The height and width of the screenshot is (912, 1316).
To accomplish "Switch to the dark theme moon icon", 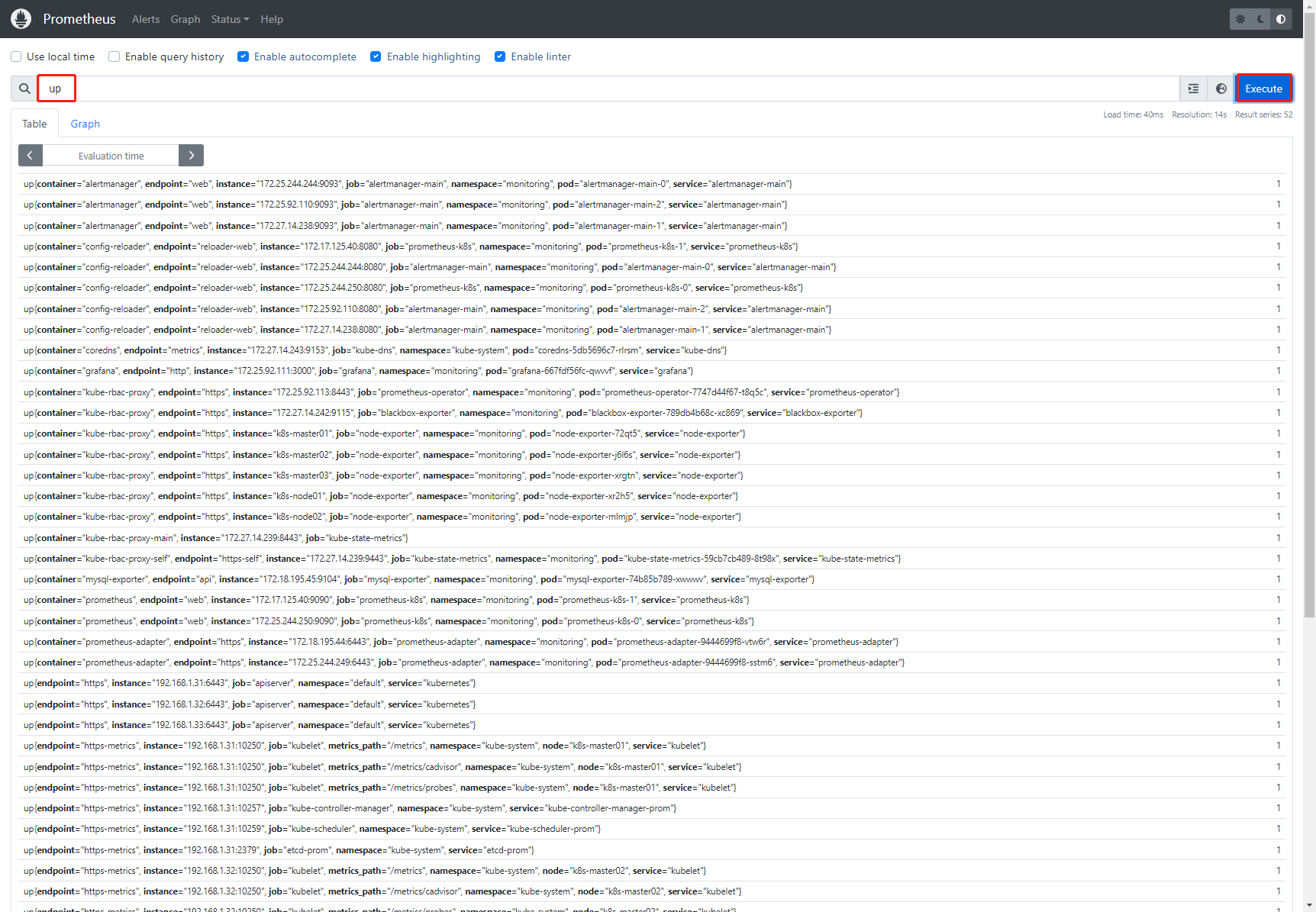I will (1261, 19).
